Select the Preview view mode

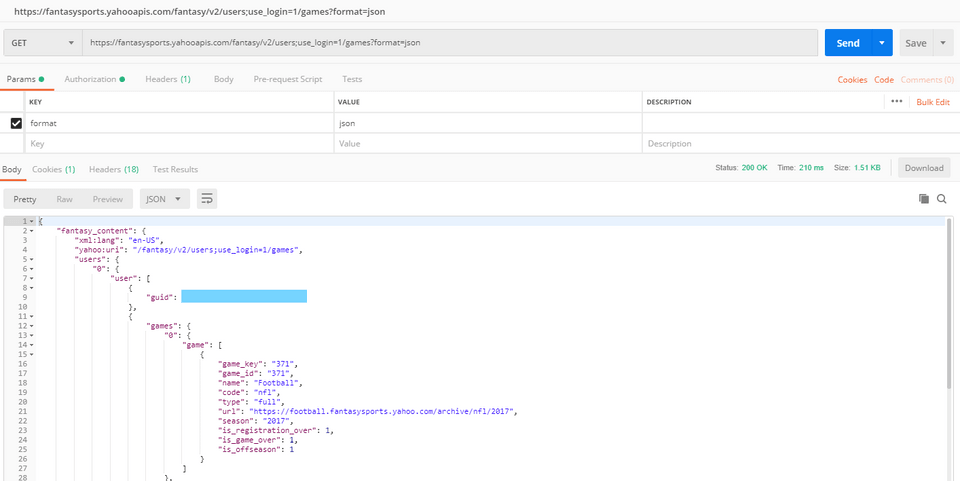click(108, 199)
